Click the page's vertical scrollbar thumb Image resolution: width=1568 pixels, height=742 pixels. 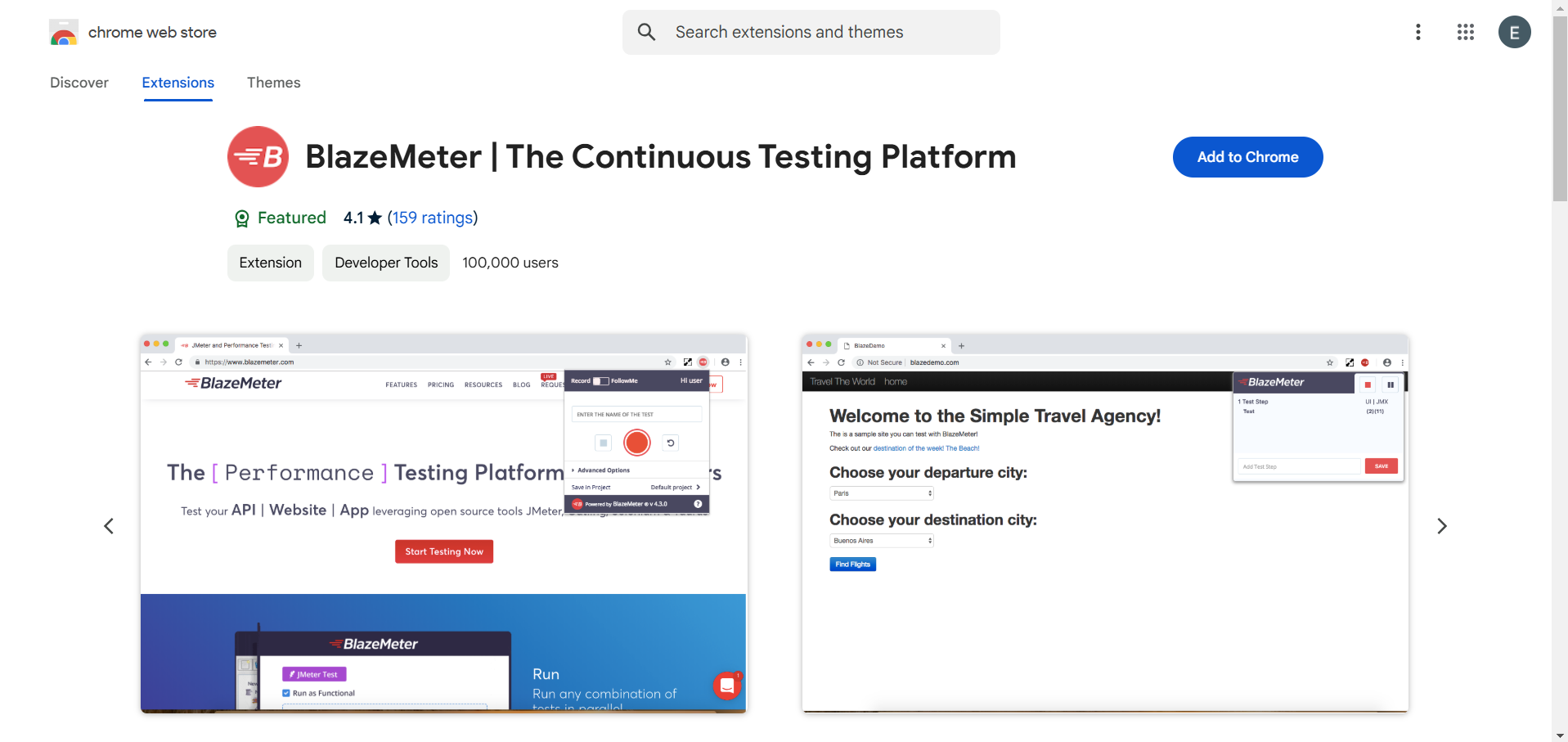click(x=1560, y=108)
